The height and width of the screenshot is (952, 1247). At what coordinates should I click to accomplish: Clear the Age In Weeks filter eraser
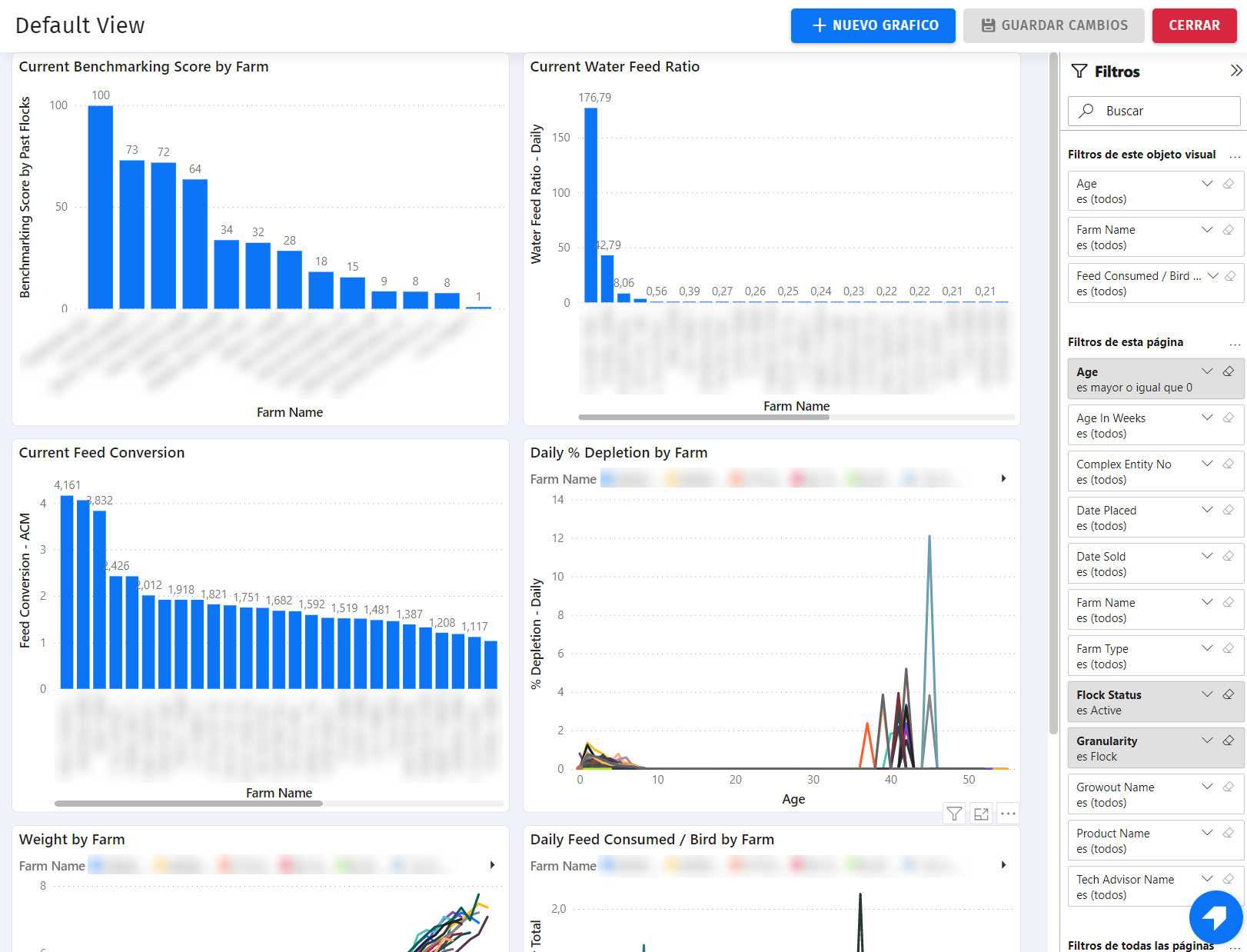pyautogui.click(x=1229, y=418)
